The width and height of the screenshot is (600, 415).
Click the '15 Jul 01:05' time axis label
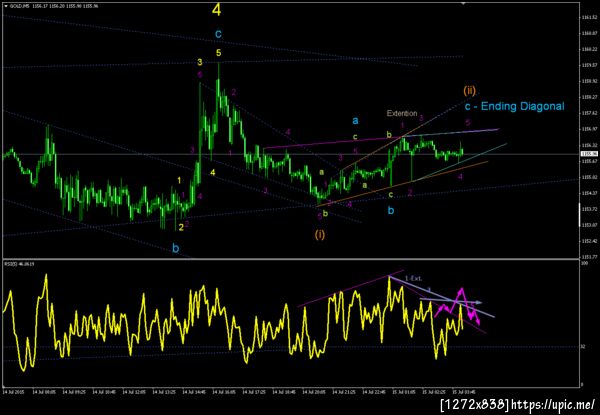pos(403,392)
